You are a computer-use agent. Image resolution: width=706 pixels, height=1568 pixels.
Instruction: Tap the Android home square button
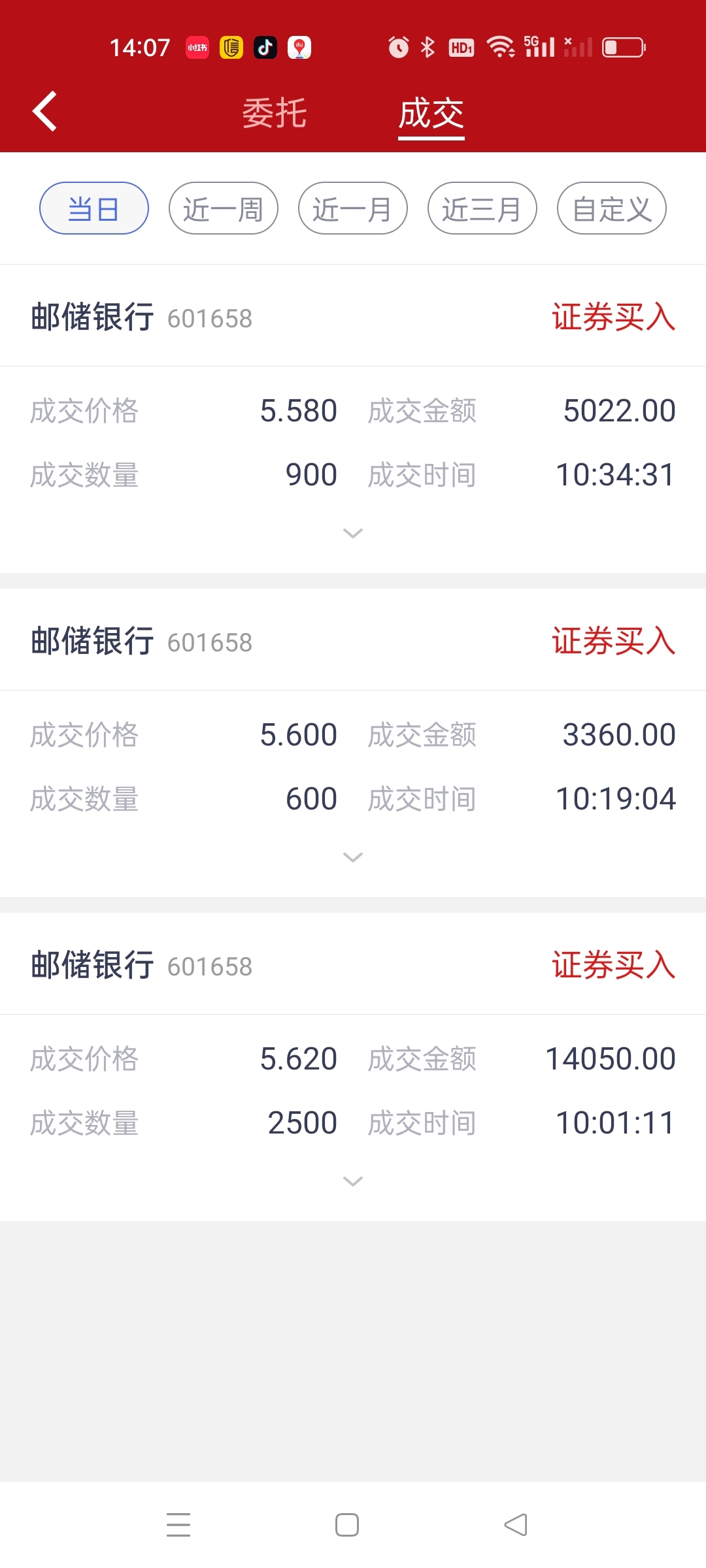(347, 1525)
